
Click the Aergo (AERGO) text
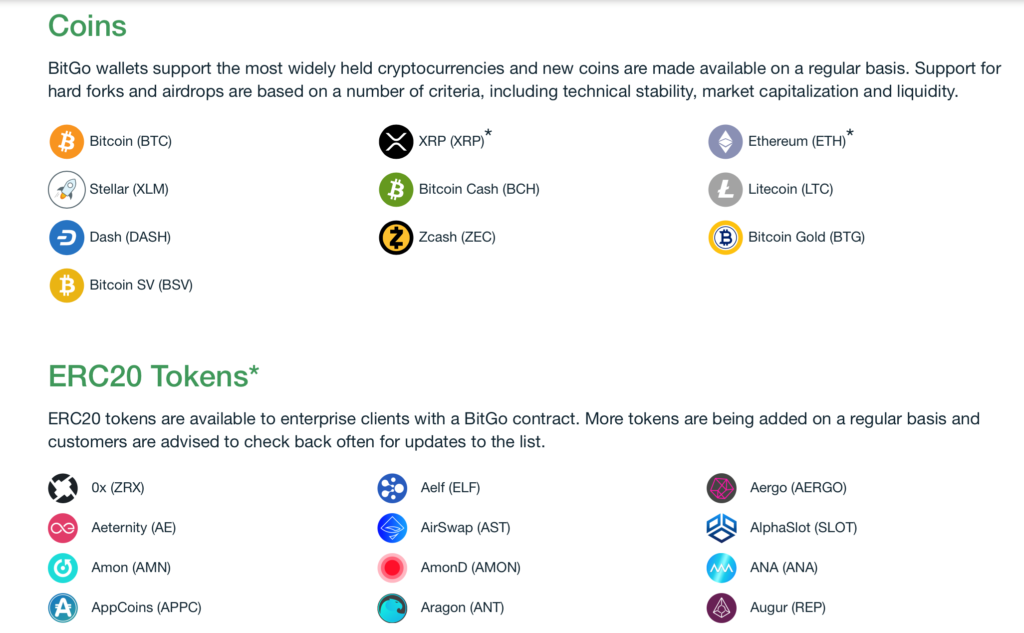(x=798, y=488)
